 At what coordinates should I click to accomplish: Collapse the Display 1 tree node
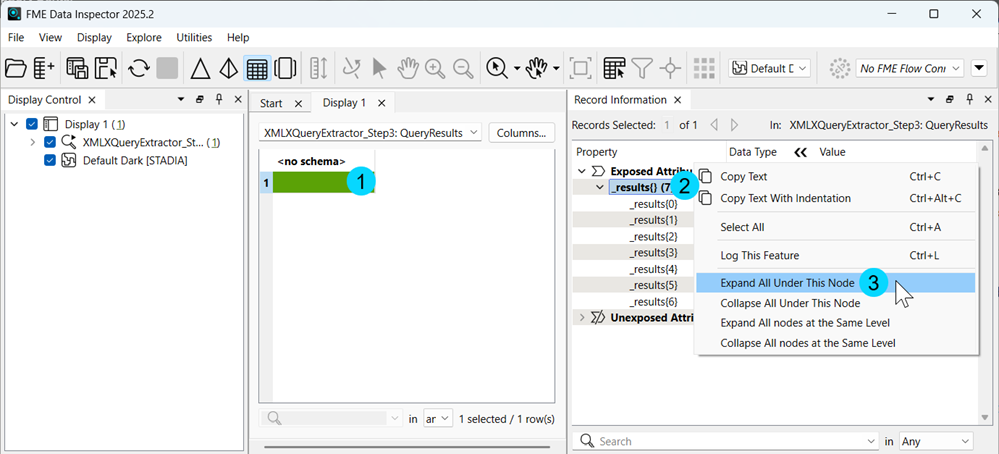[x=15, y=124]
